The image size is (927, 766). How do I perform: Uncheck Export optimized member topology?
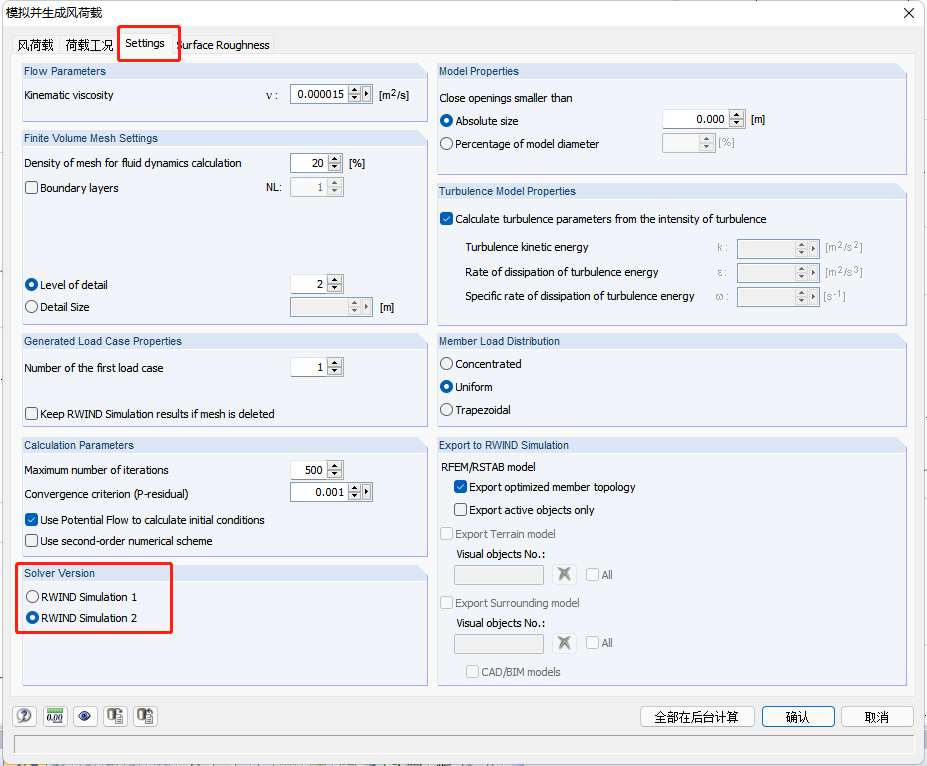click(x=461, y=486)
